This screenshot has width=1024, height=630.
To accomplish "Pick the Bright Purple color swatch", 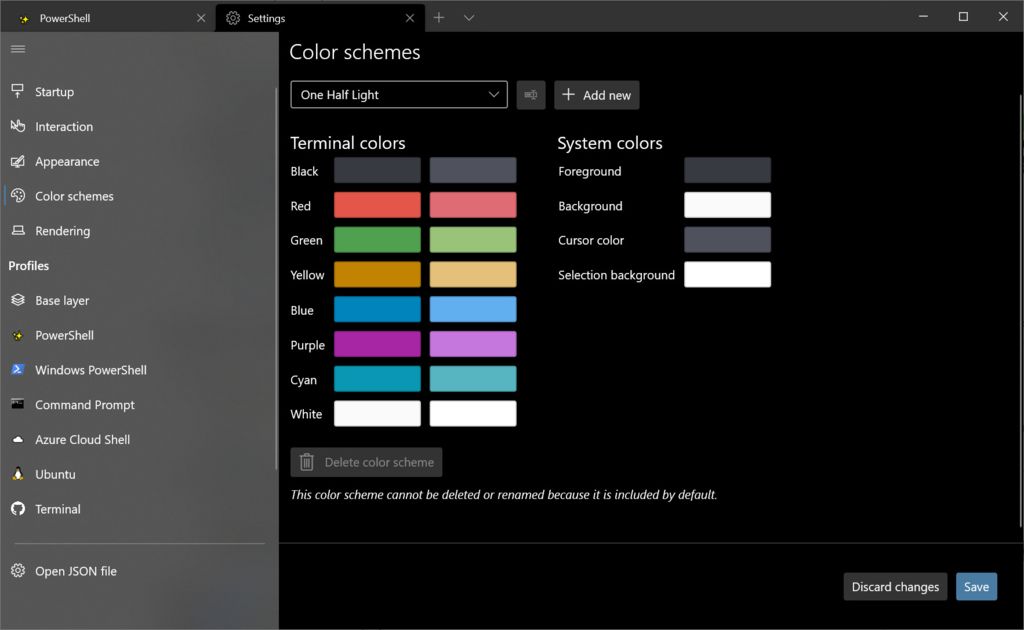I will coord(473,344).
